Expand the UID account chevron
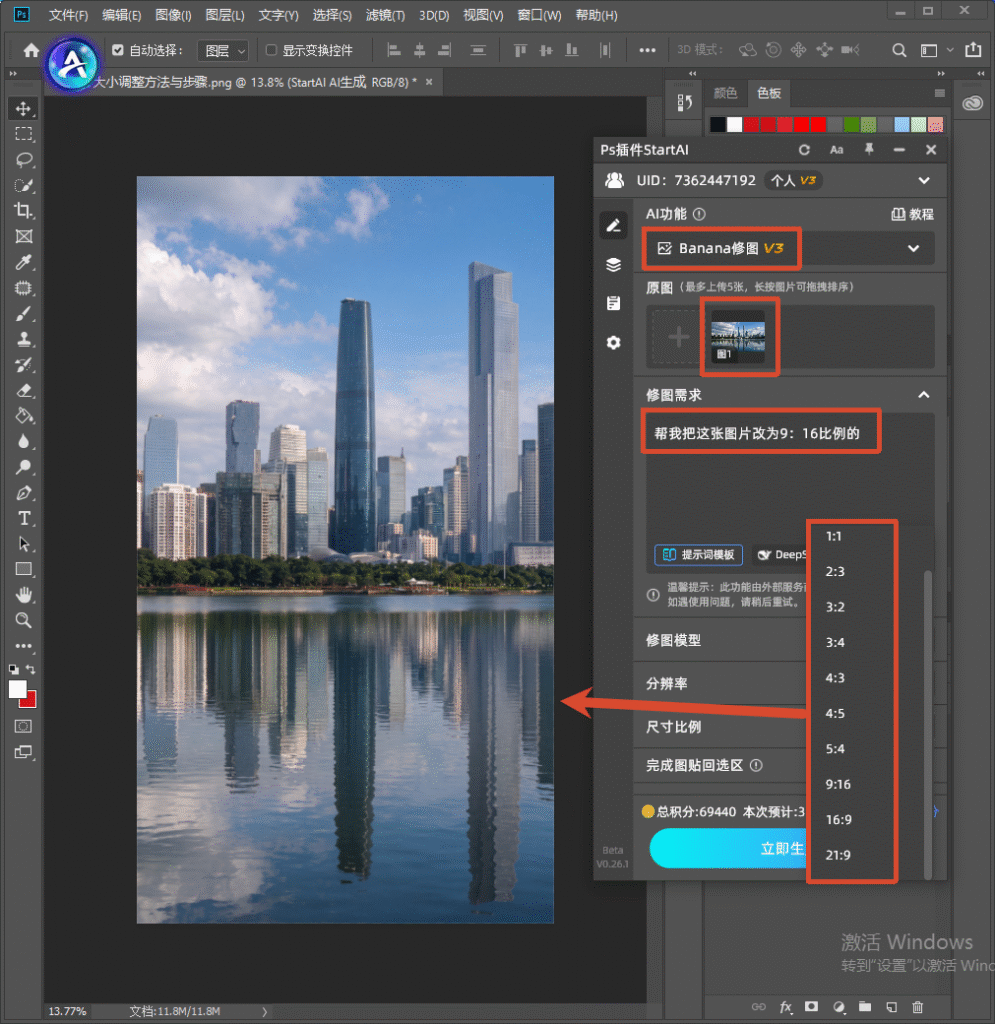The image size is (995, 1024). 924,180
